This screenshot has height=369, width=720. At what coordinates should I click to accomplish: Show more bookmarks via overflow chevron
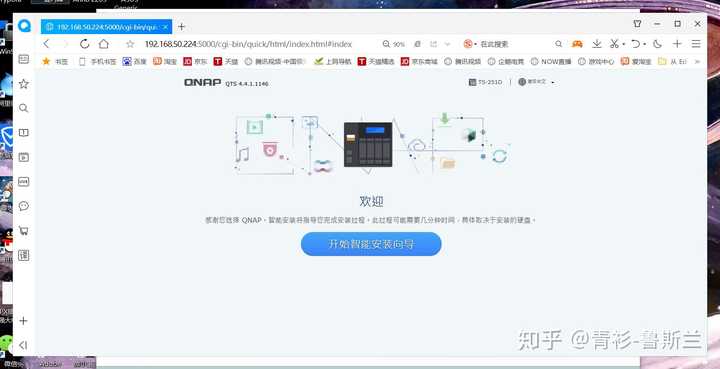click(x=698, y=62)
